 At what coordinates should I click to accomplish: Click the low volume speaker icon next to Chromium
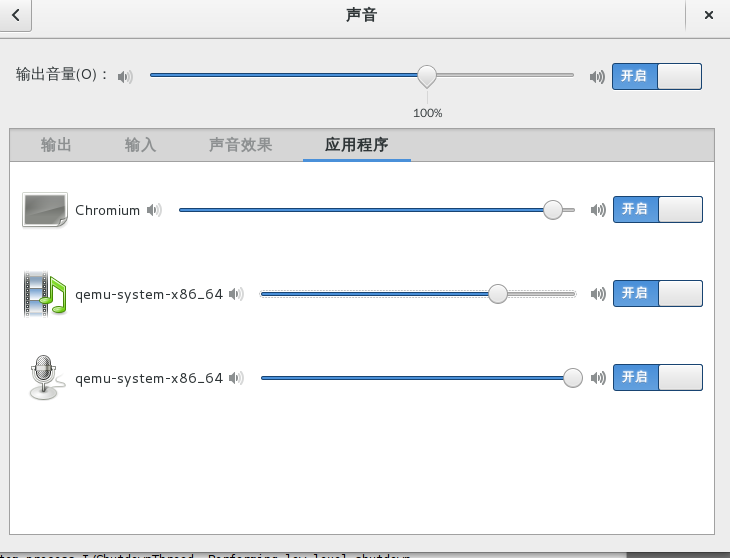154,210
